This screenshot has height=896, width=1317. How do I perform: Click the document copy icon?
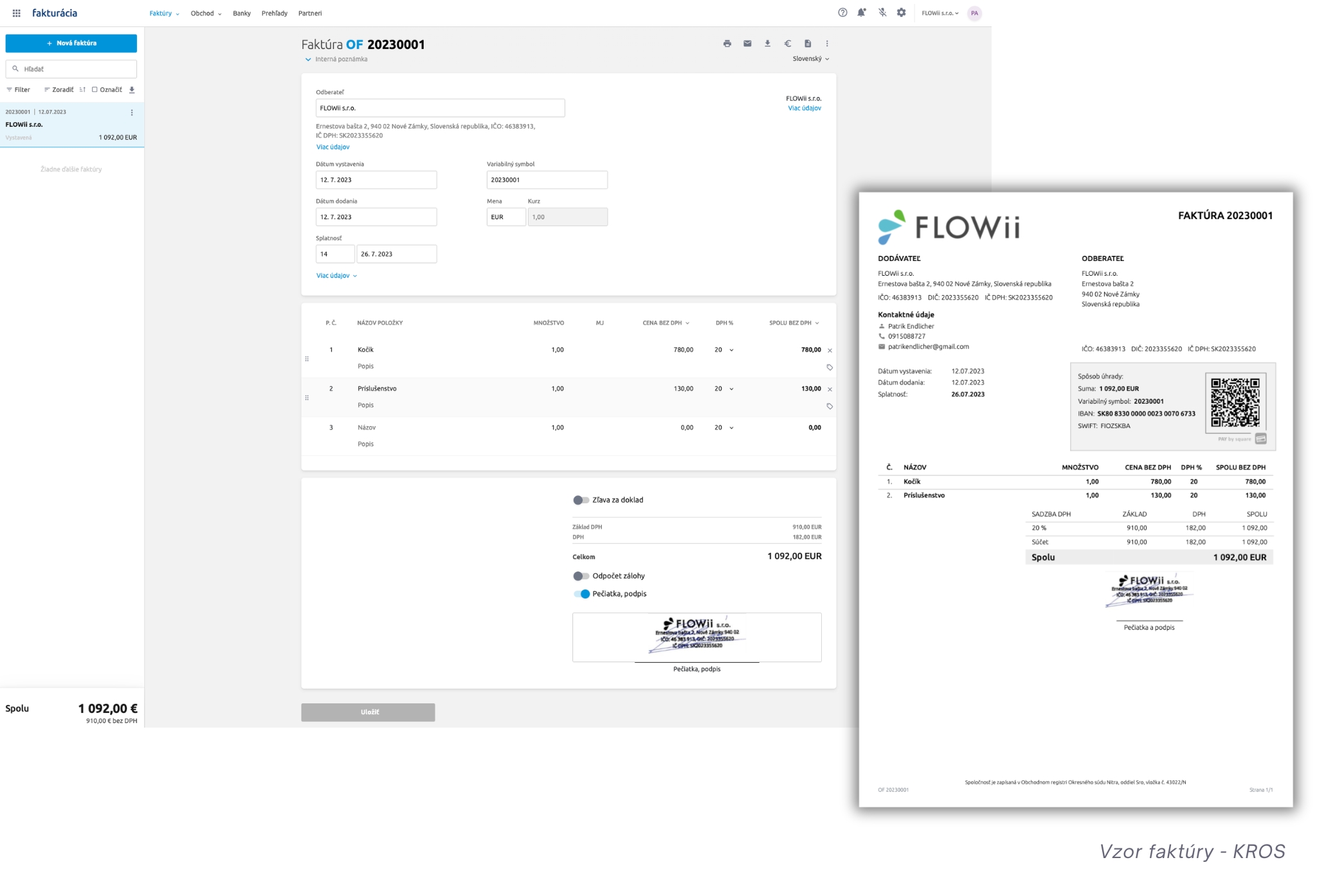tap(808, 44)
